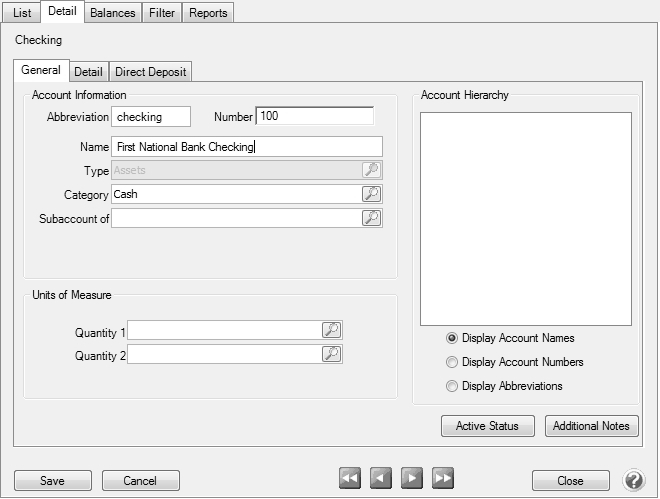Screen dimensions: 660x499
Task: Open the Quantity 1 lookup icon
Action: click(x=331, y=330)
